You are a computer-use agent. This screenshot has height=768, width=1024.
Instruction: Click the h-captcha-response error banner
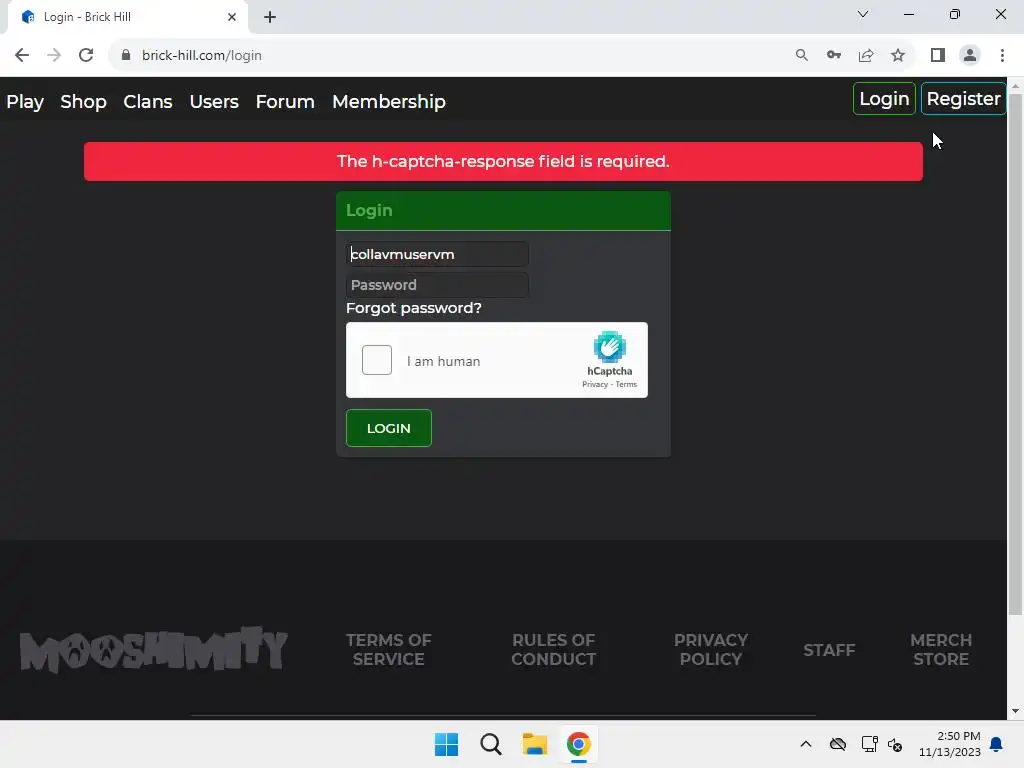[503, 161]
